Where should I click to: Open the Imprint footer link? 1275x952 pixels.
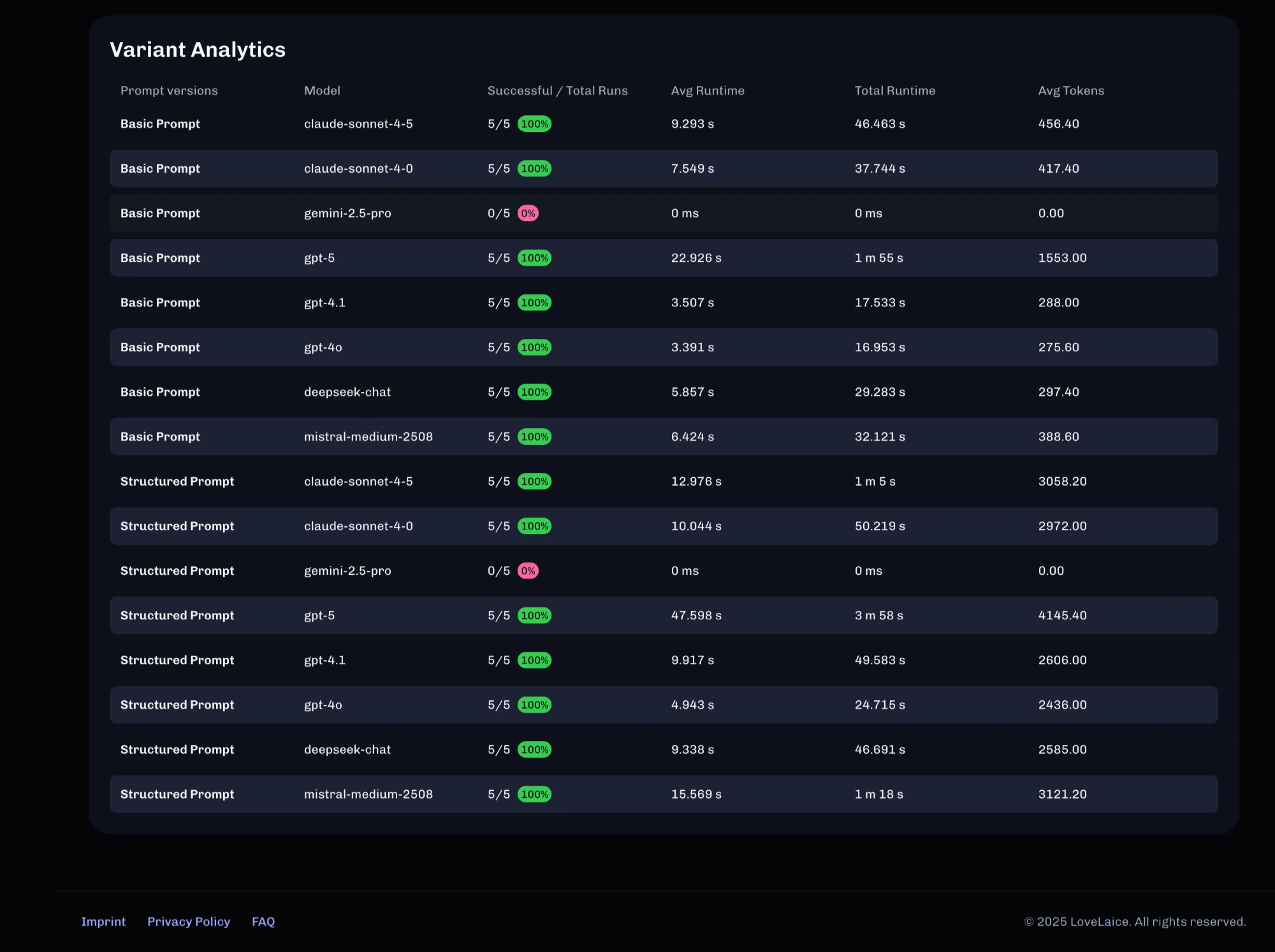103,921
